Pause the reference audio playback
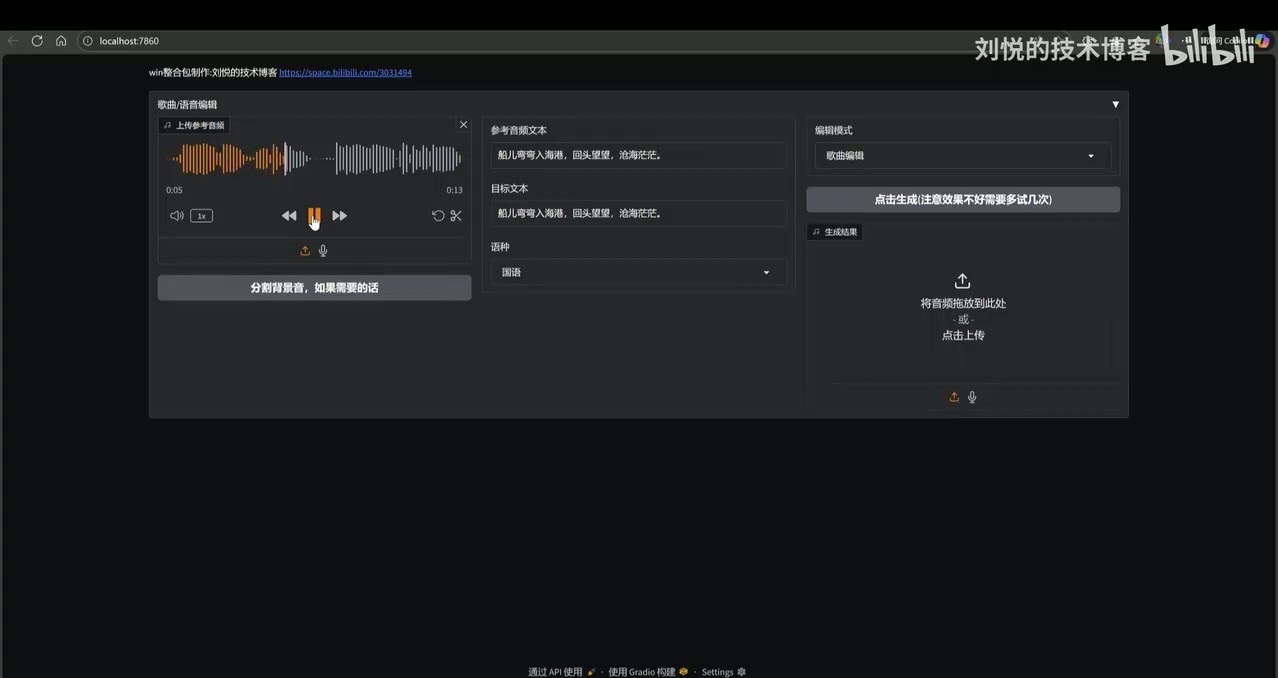The height and width of the screenshot is (678, 1278). pos(314,215)
